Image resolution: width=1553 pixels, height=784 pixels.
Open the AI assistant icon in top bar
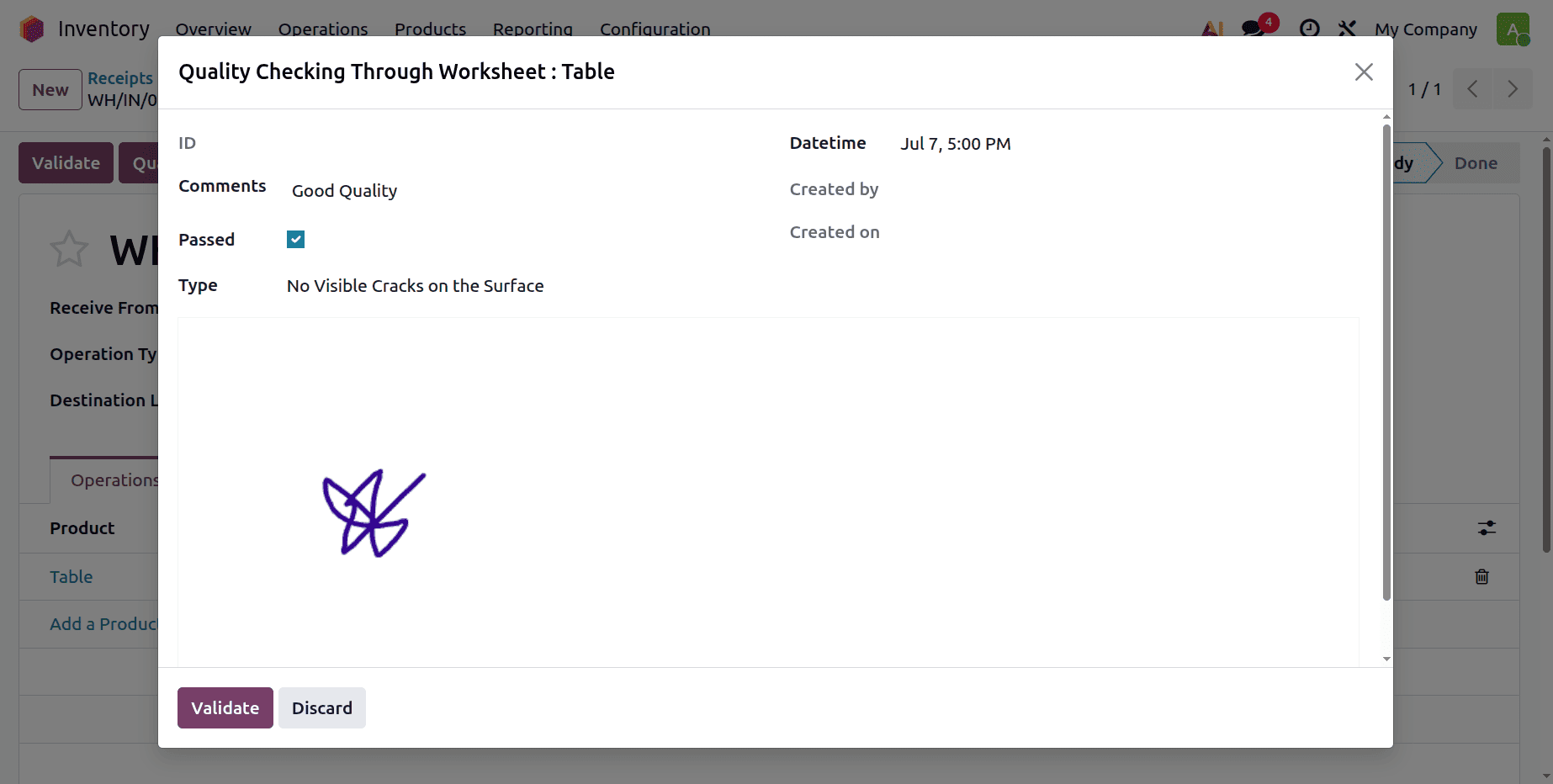pyautogui.click(x=1212, y=29)
